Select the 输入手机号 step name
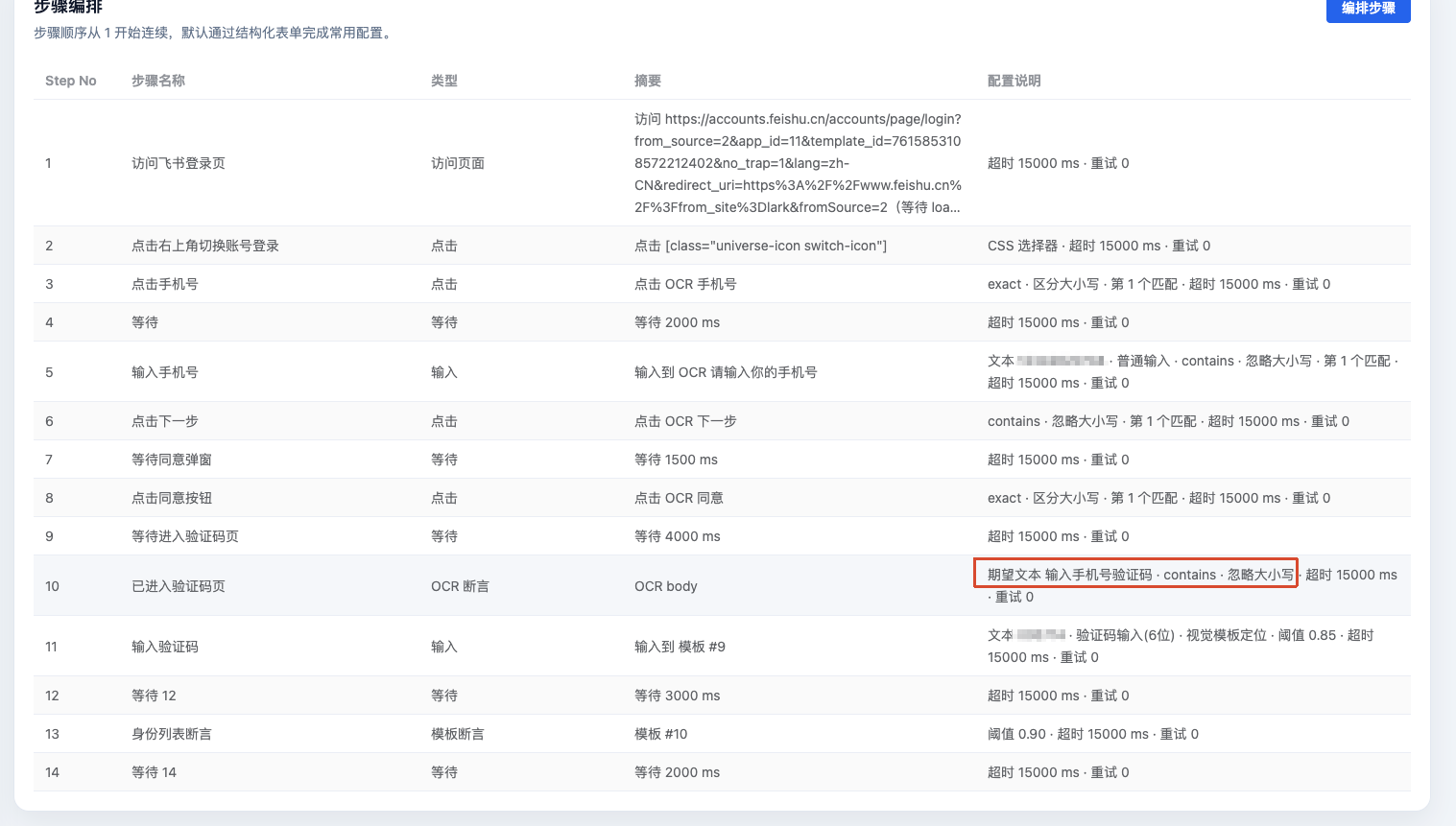The image size is (1456, 826). pyautogui.click(x=165, y=372)
